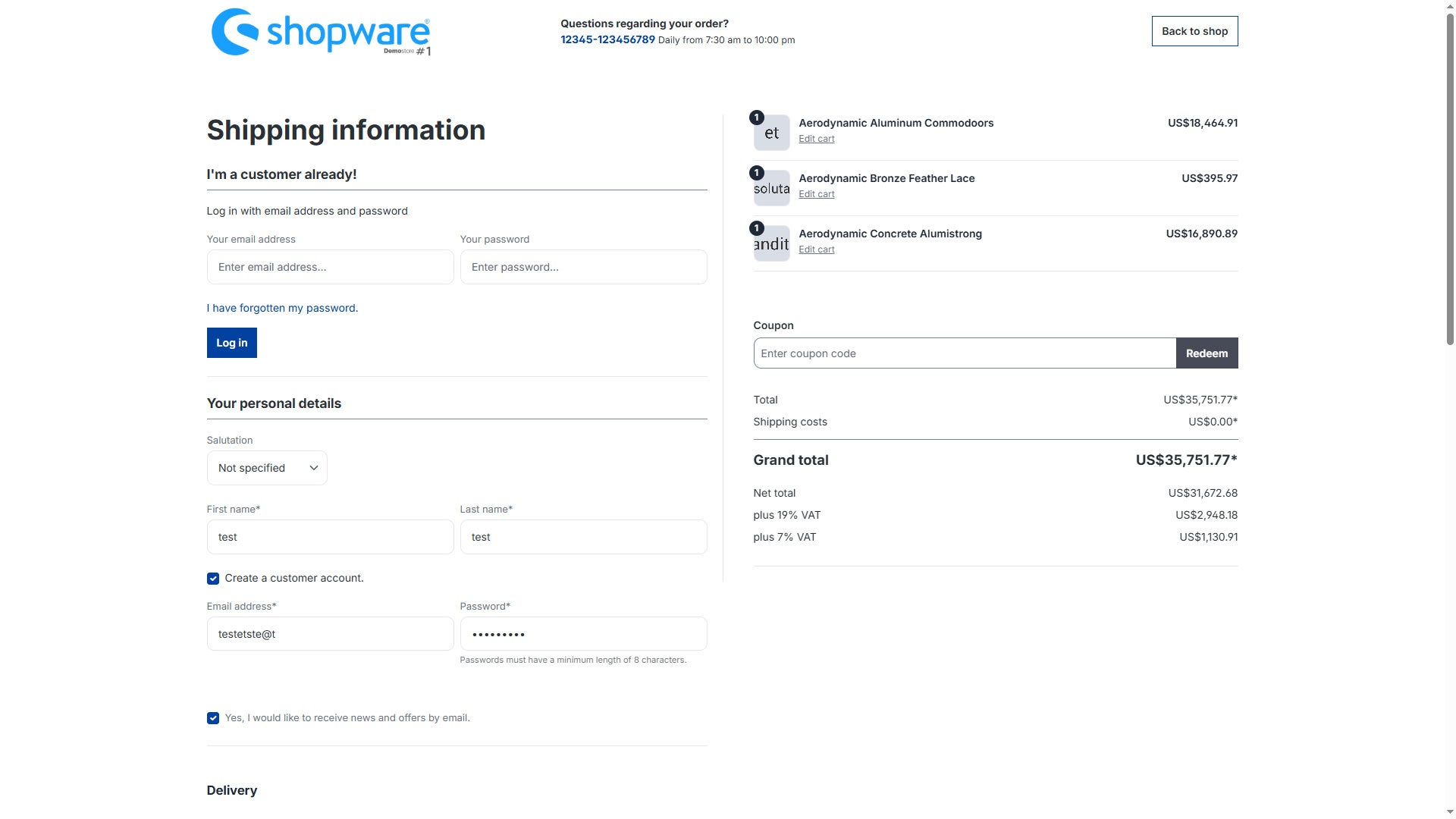1456x819 pixels.
Task: Click the Shipping costs US$0.00 value
Action: [1213, 422]
